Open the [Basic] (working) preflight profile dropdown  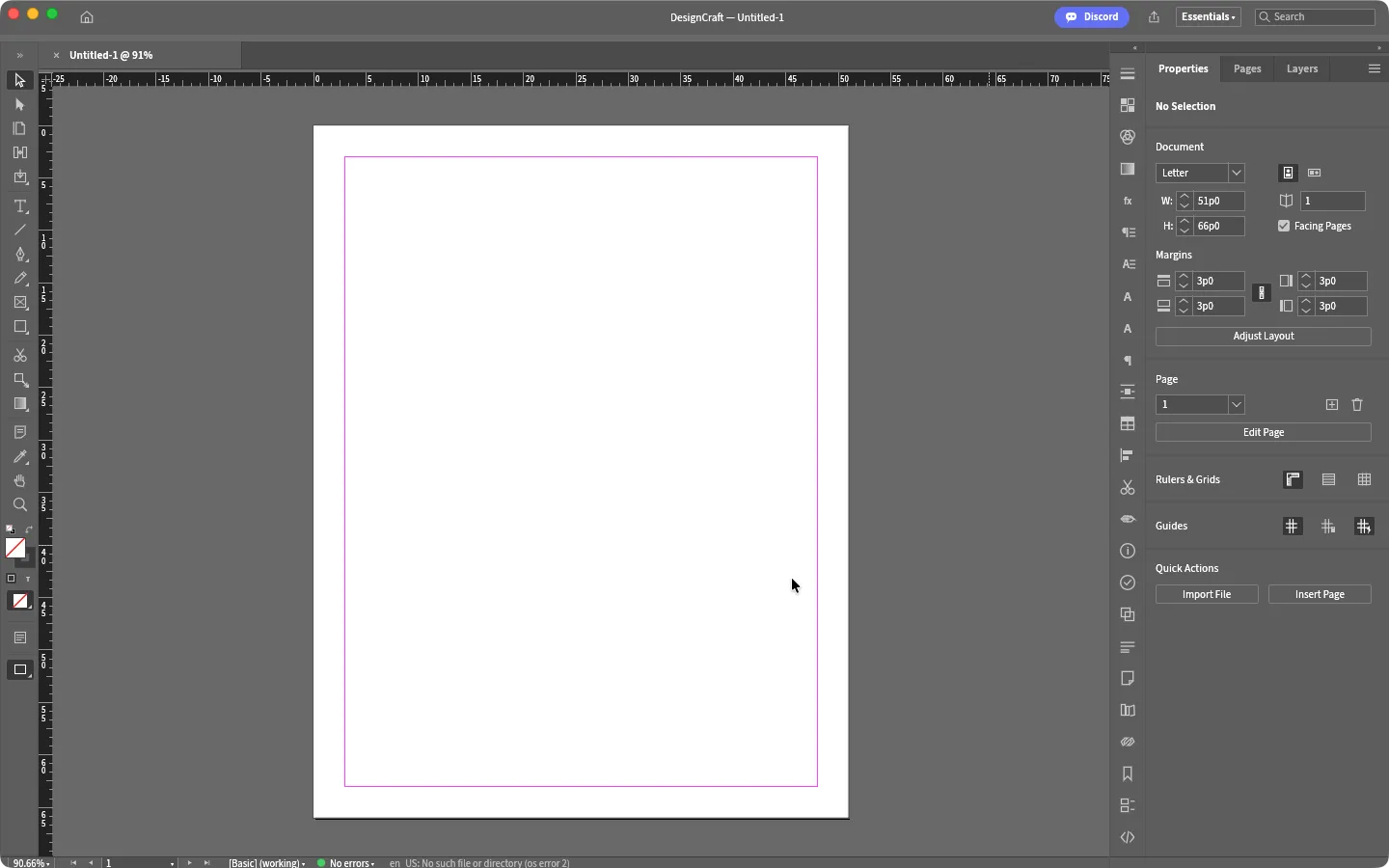coord(267,863)
